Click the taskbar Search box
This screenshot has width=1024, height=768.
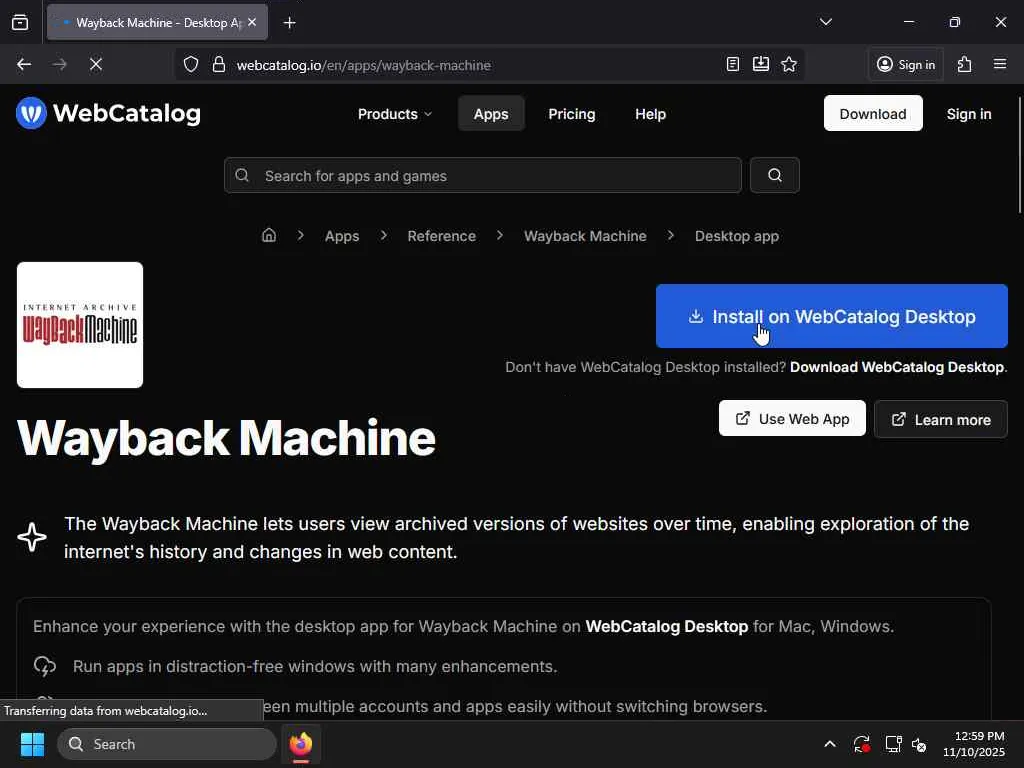point(167,744)
